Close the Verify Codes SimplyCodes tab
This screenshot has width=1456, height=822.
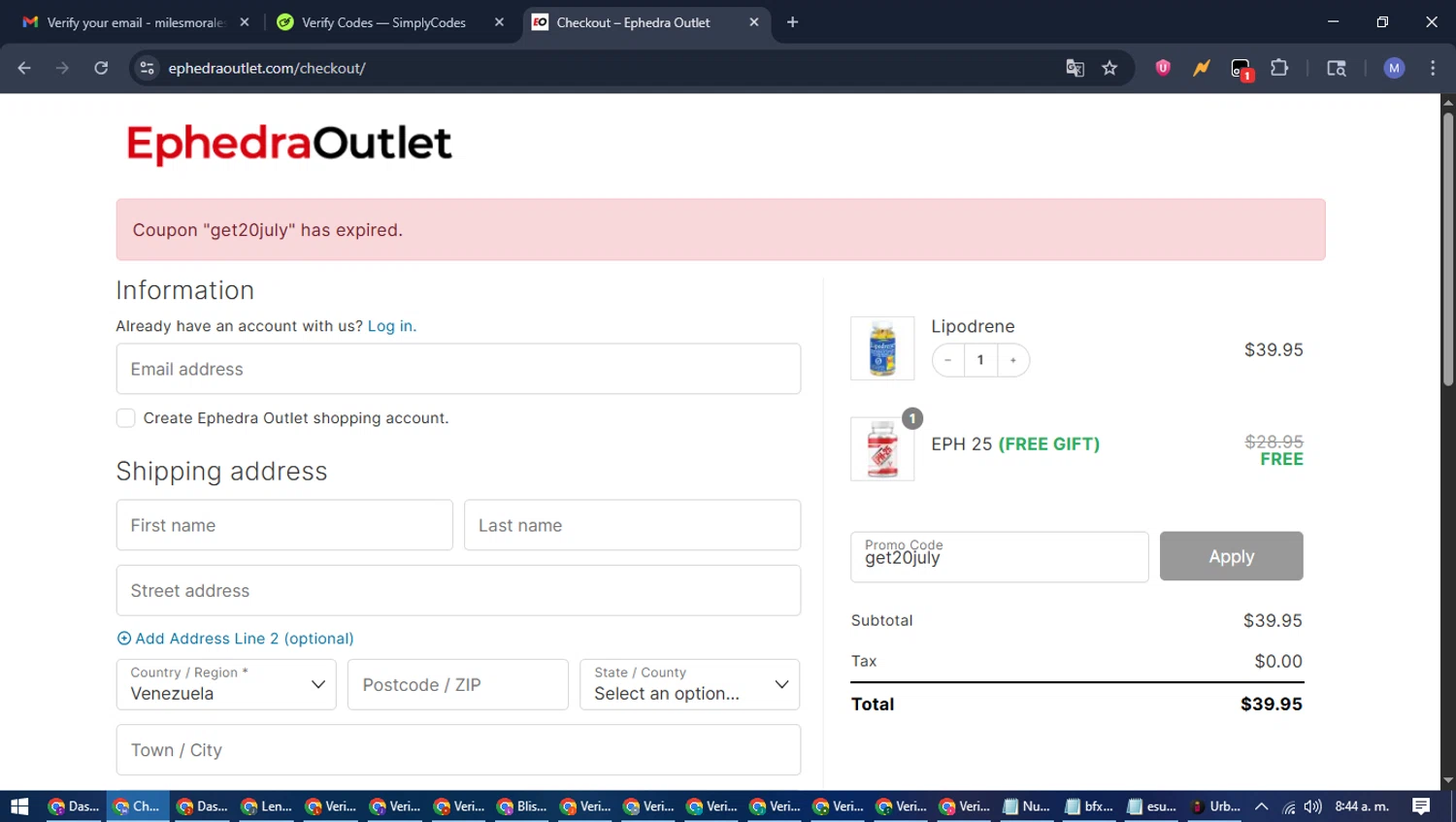(x=499, y=22)
